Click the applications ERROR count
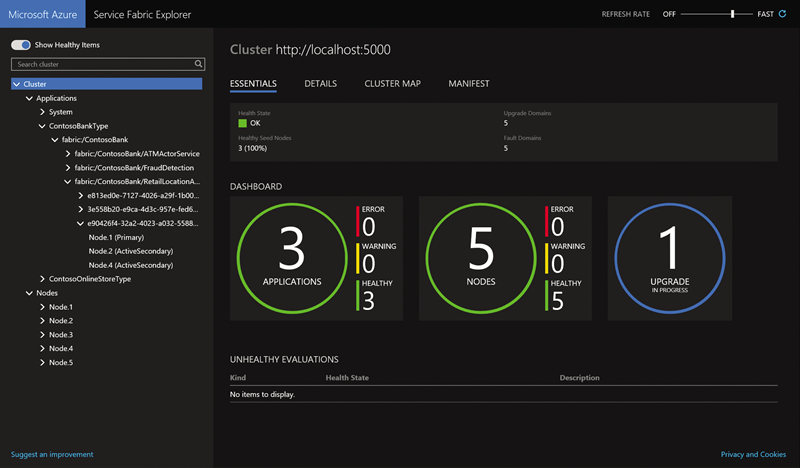The width and height of the screenshot is (800, 468). tap(369, 227)
